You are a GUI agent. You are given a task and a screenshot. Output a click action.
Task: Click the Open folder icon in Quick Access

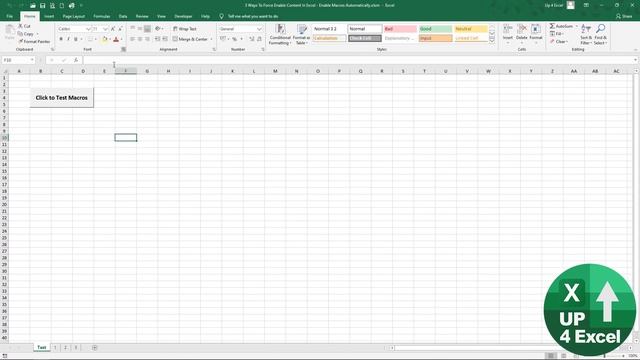coord(33,6)
